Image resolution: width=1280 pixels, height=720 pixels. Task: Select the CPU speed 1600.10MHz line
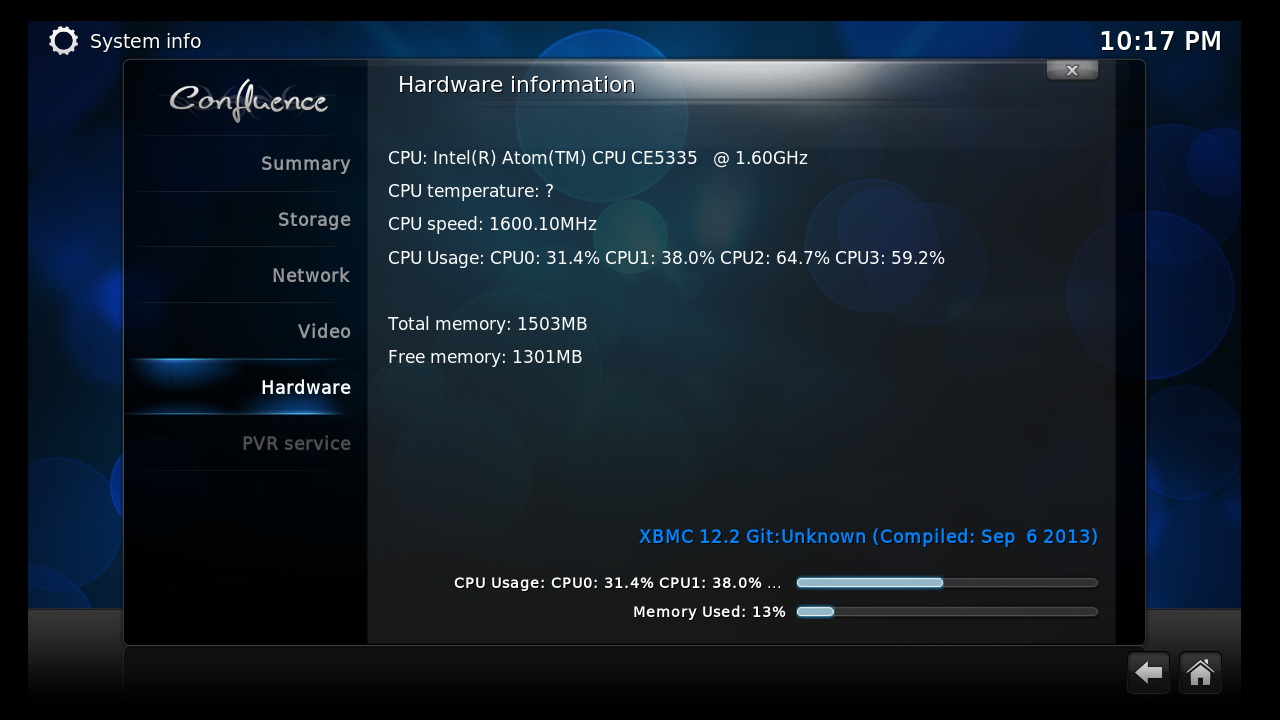[x=492, y=224]
